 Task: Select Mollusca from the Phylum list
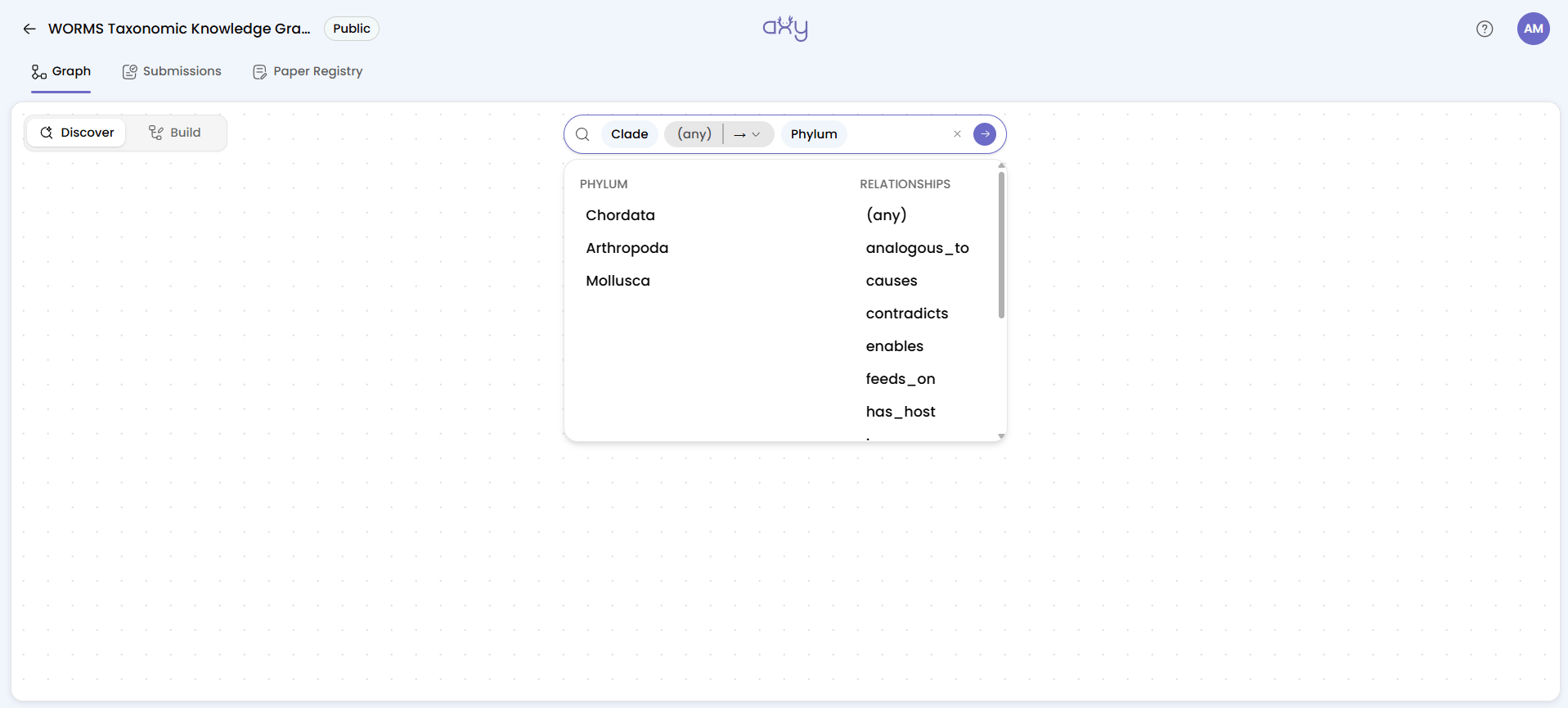pos(618,281)
